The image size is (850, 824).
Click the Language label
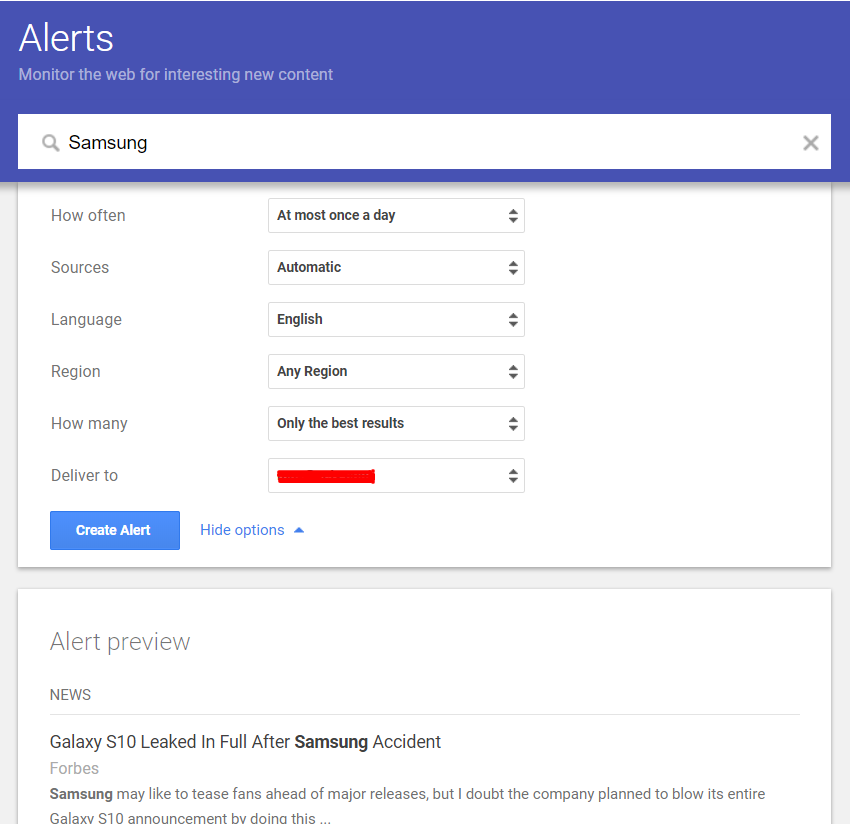tap(86, 320)
